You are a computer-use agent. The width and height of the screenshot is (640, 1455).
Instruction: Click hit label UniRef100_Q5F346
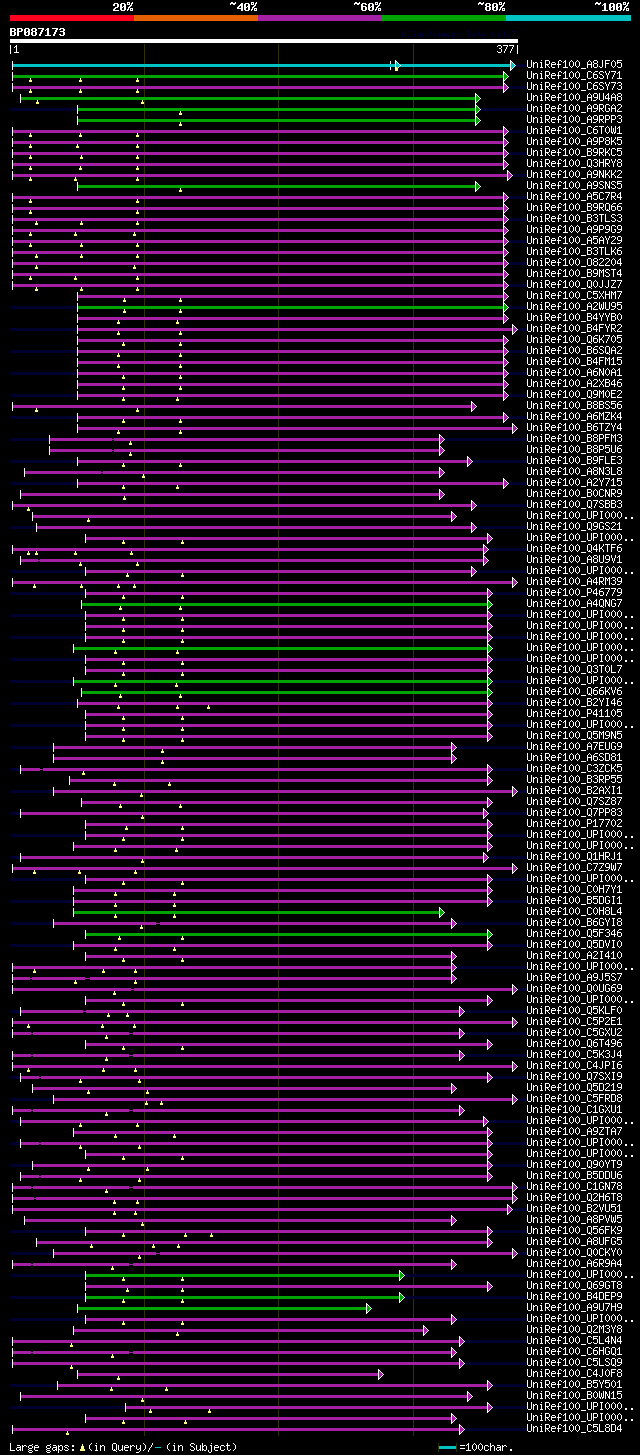[x=574, y=934]
